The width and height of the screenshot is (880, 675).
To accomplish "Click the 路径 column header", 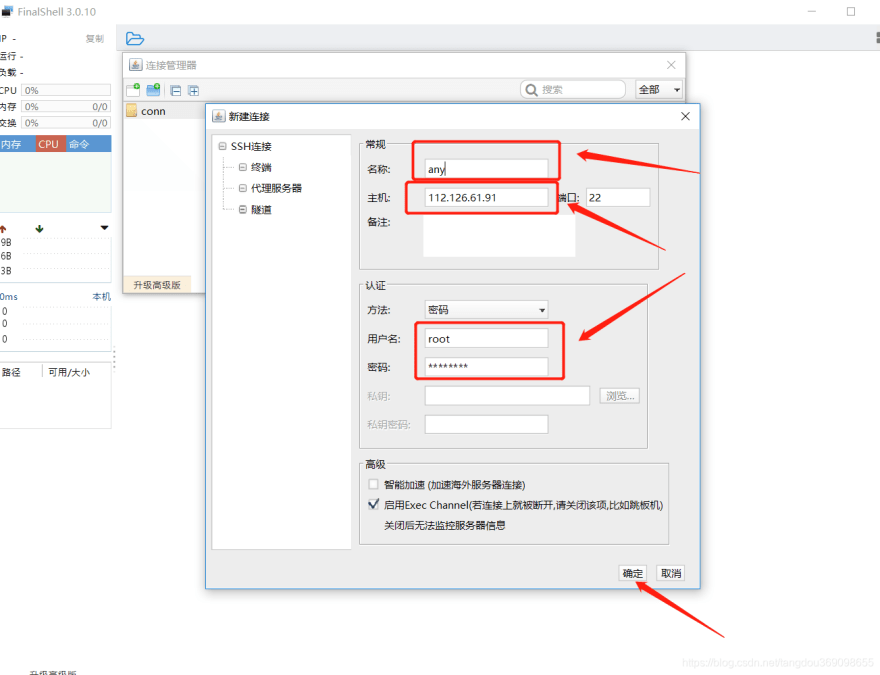I will coord(11,372).
